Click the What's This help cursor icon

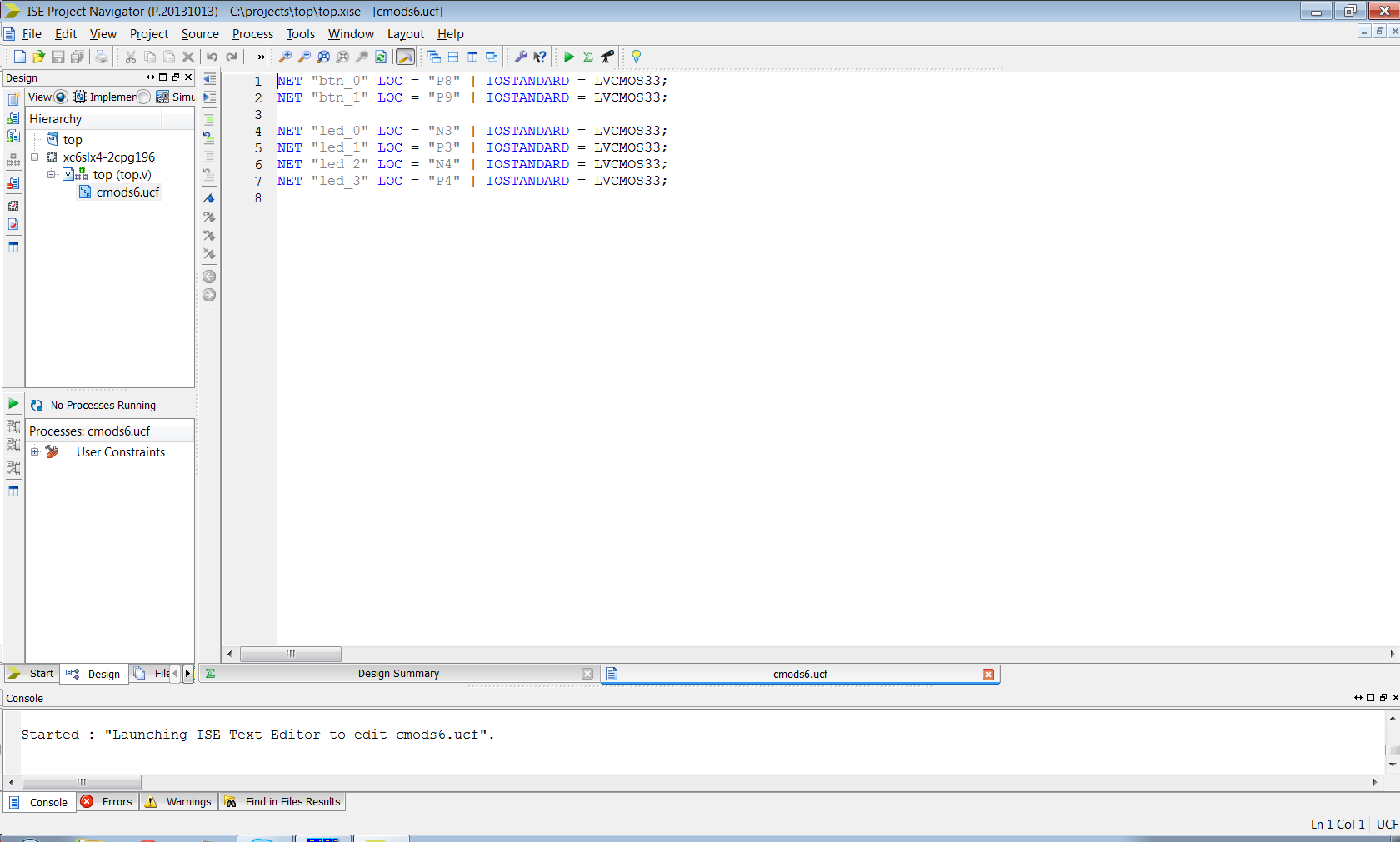[540, 57]
